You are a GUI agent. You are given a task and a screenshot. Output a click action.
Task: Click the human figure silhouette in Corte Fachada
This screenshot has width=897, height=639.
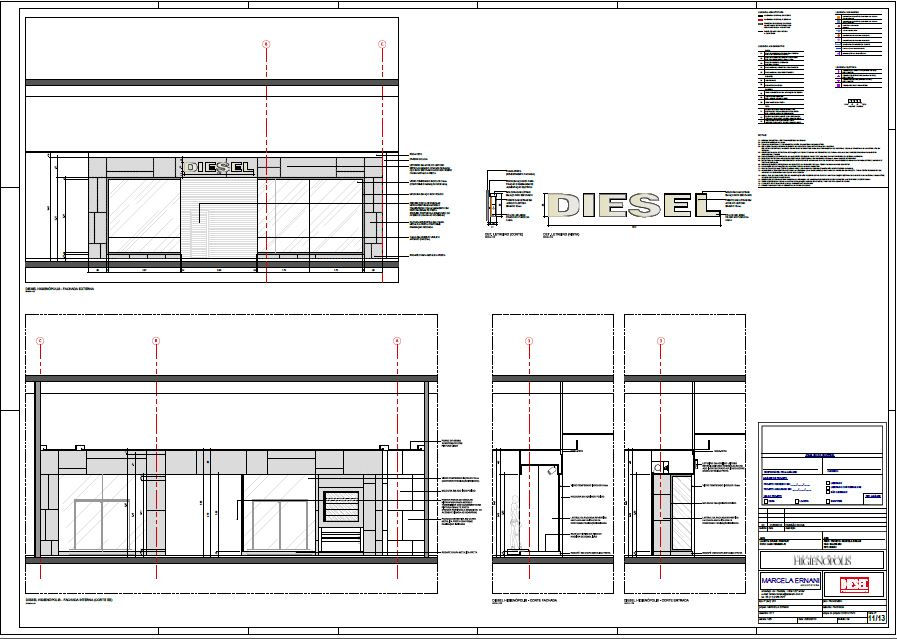click(514, 522)
